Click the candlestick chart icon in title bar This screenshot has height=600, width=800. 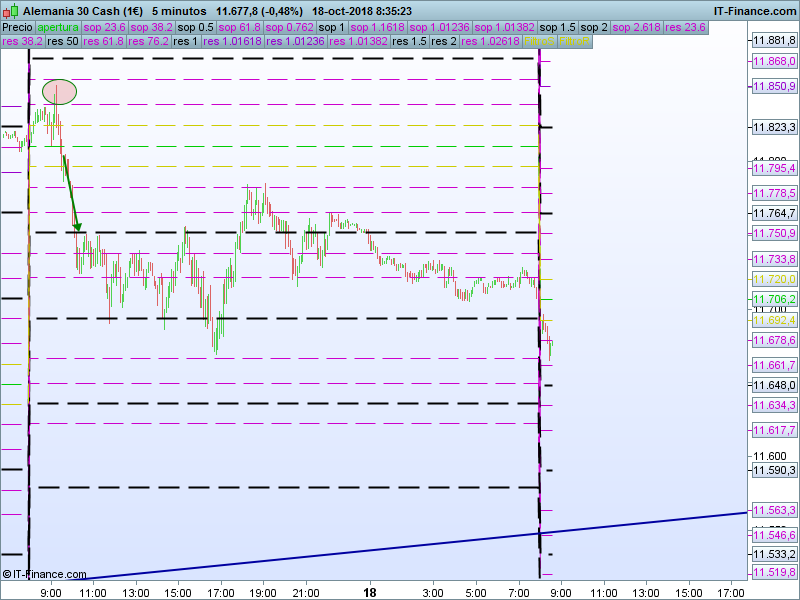coord(11,10)
